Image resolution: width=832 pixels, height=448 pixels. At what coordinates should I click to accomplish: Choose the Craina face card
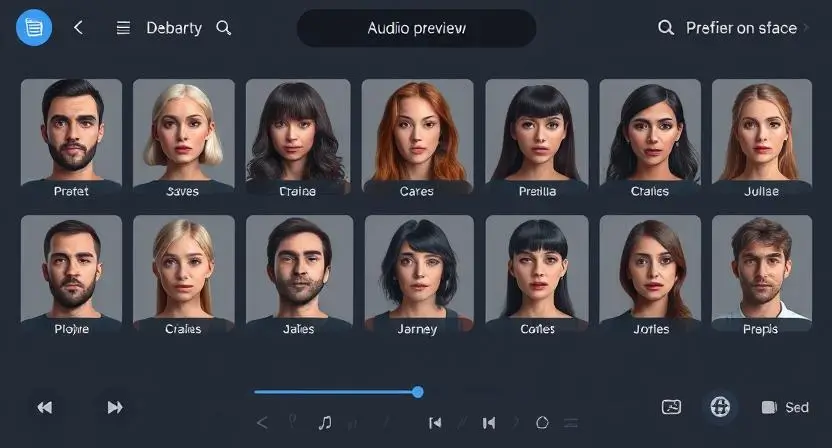[298, 139]
